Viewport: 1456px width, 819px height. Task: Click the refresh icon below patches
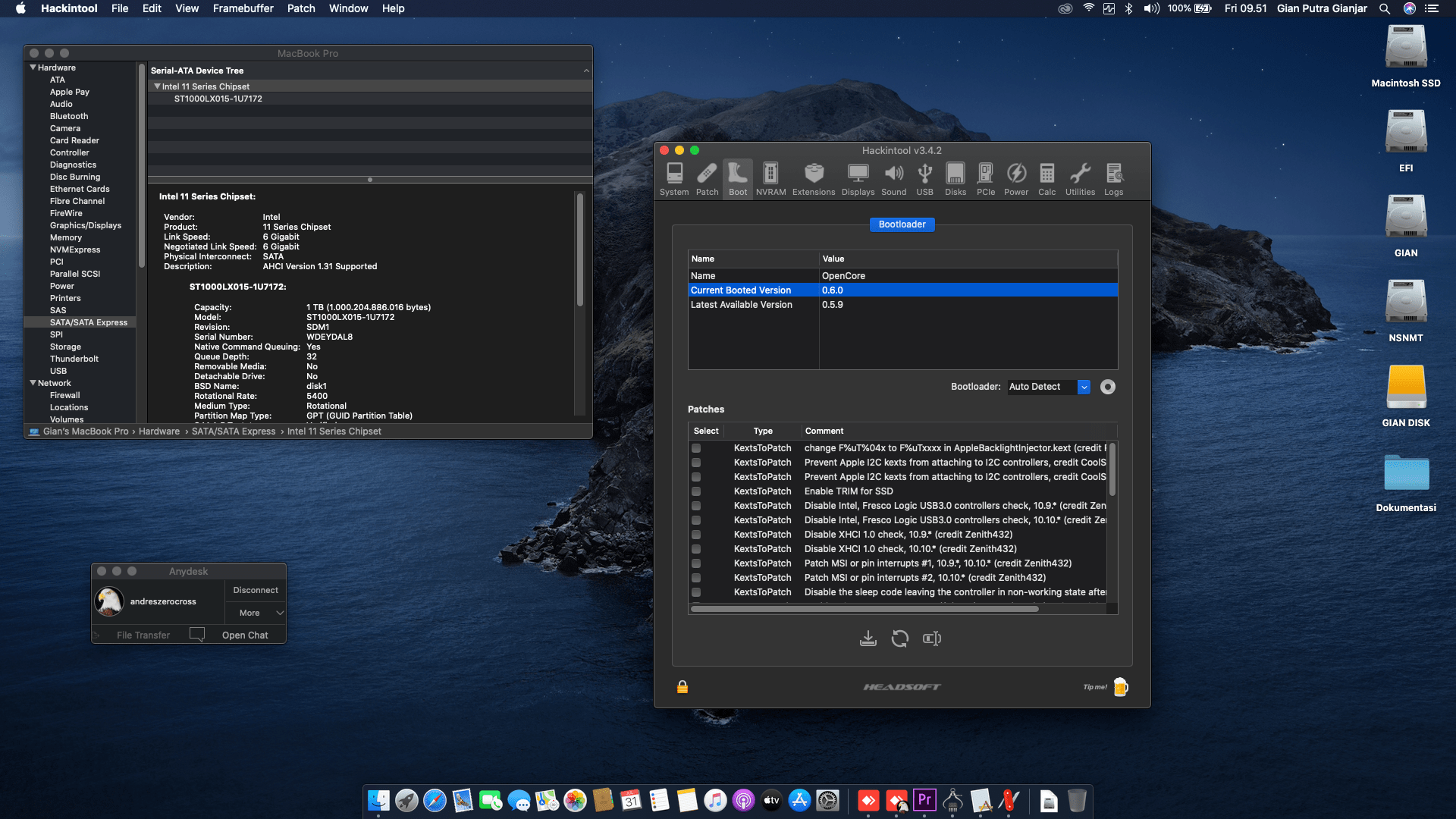(900, 639)
